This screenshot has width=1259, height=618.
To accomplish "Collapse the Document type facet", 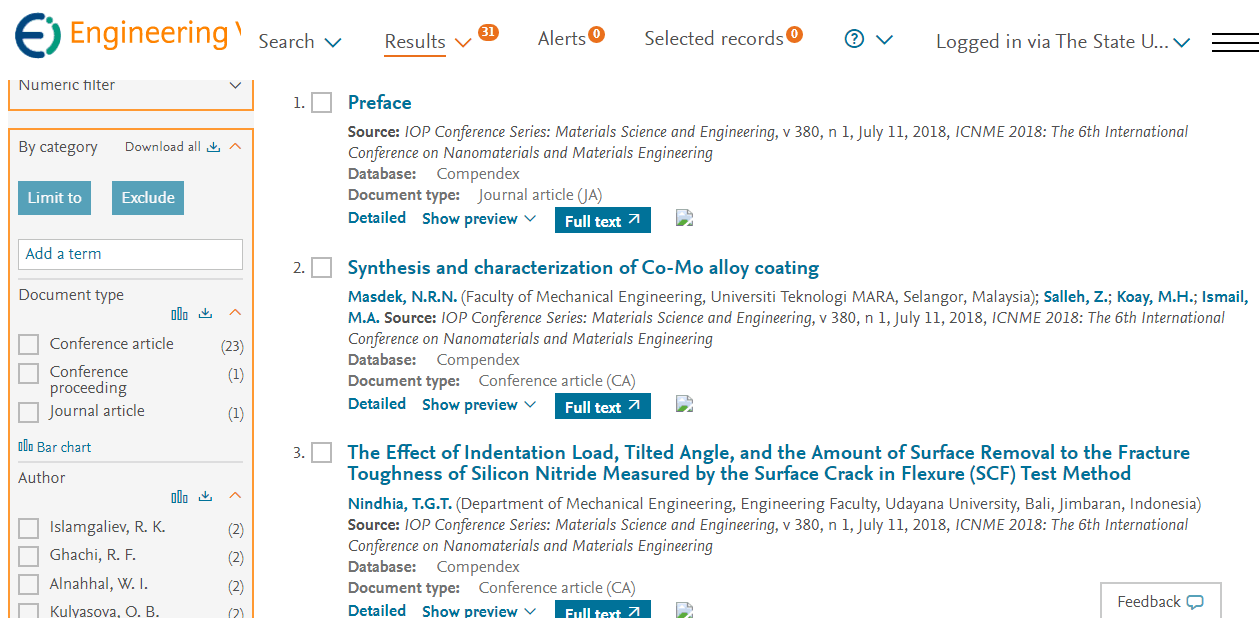I will click(x=235, y=313).
